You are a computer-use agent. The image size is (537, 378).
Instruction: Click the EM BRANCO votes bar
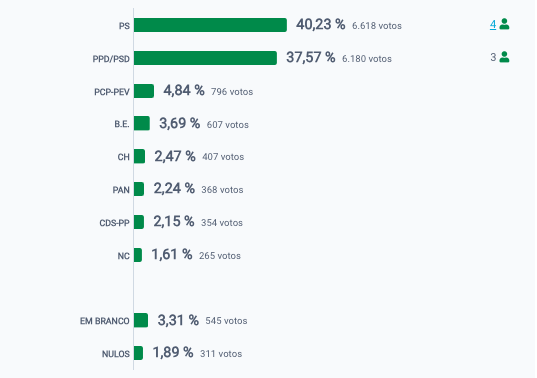pos(141,320)
